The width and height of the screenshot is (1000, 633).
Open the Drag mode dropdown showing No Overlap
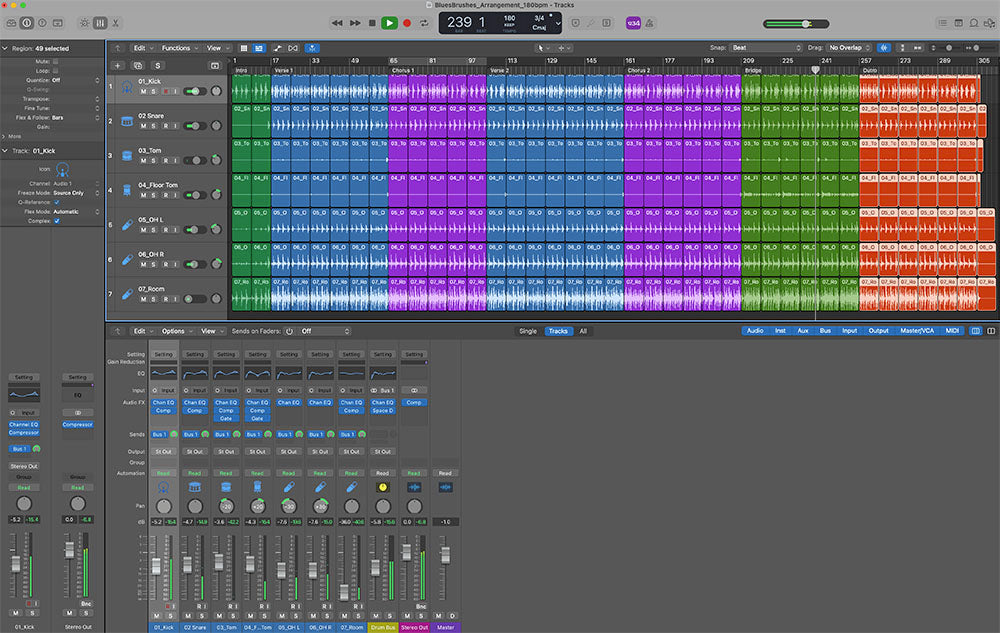click(850, 47)
